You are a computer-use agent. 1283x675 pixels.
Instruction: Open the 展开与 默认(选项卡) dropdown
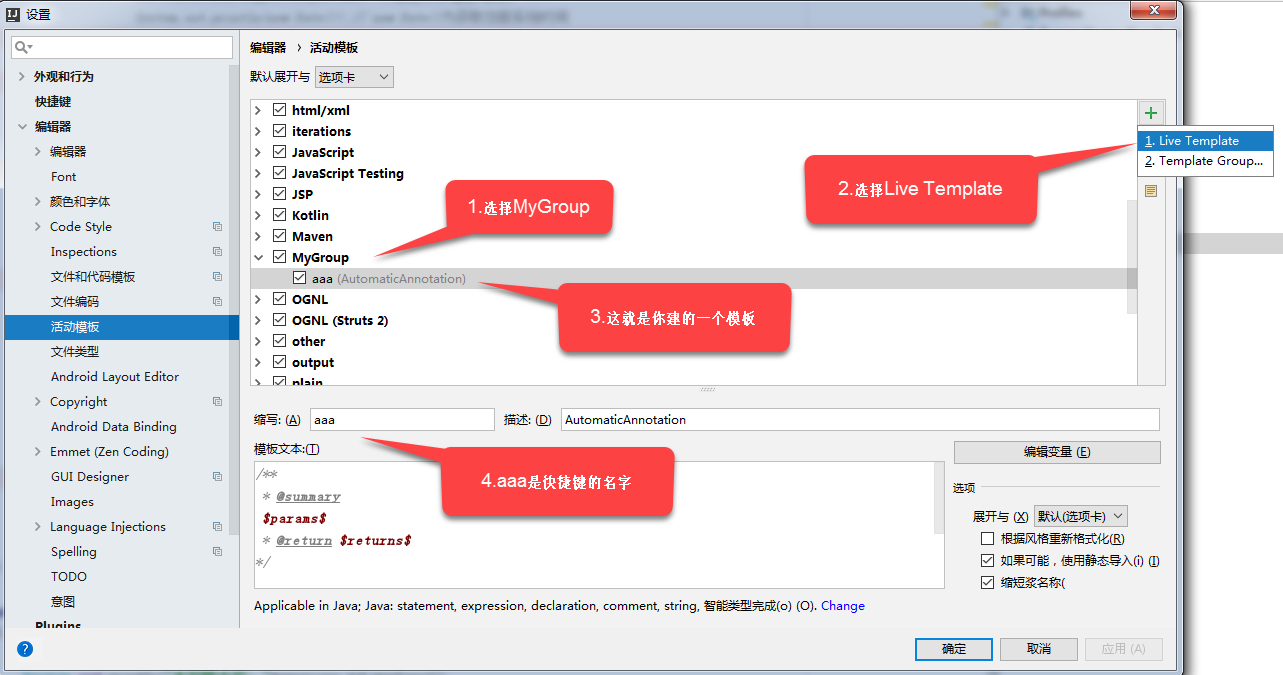(1081, 517)
